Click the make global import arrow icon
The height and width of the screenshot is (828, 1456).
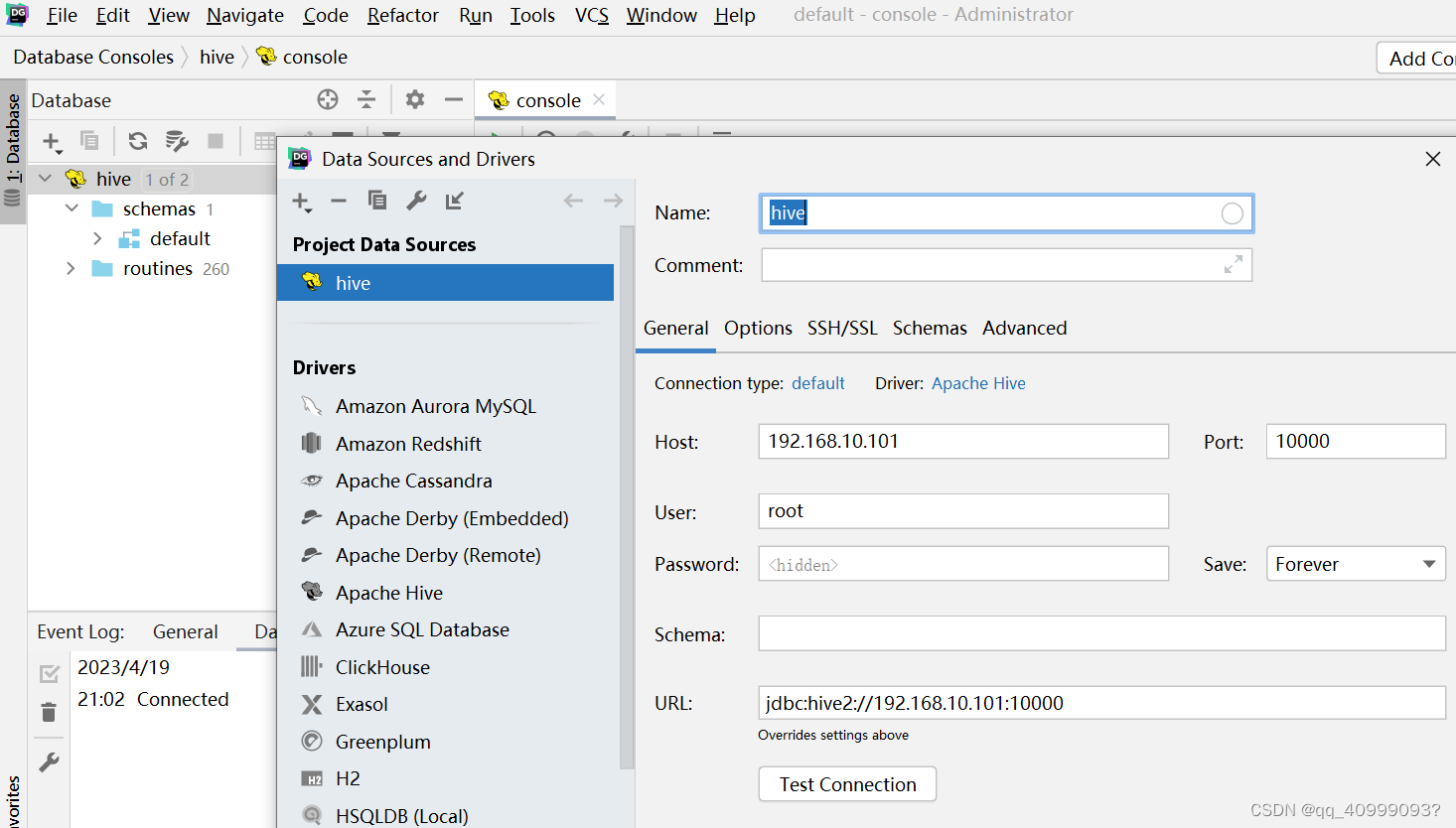tap(455, 201)
